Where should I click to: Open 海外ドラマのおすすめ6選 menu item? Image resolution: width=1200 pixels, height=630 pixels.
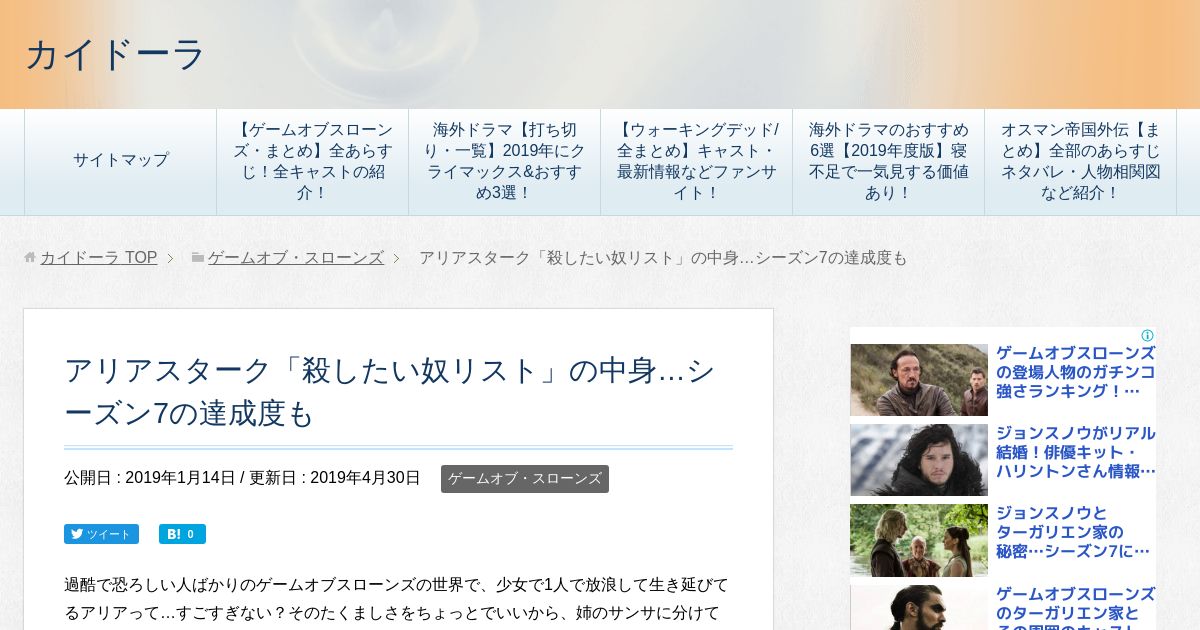(x=888, y=160)
